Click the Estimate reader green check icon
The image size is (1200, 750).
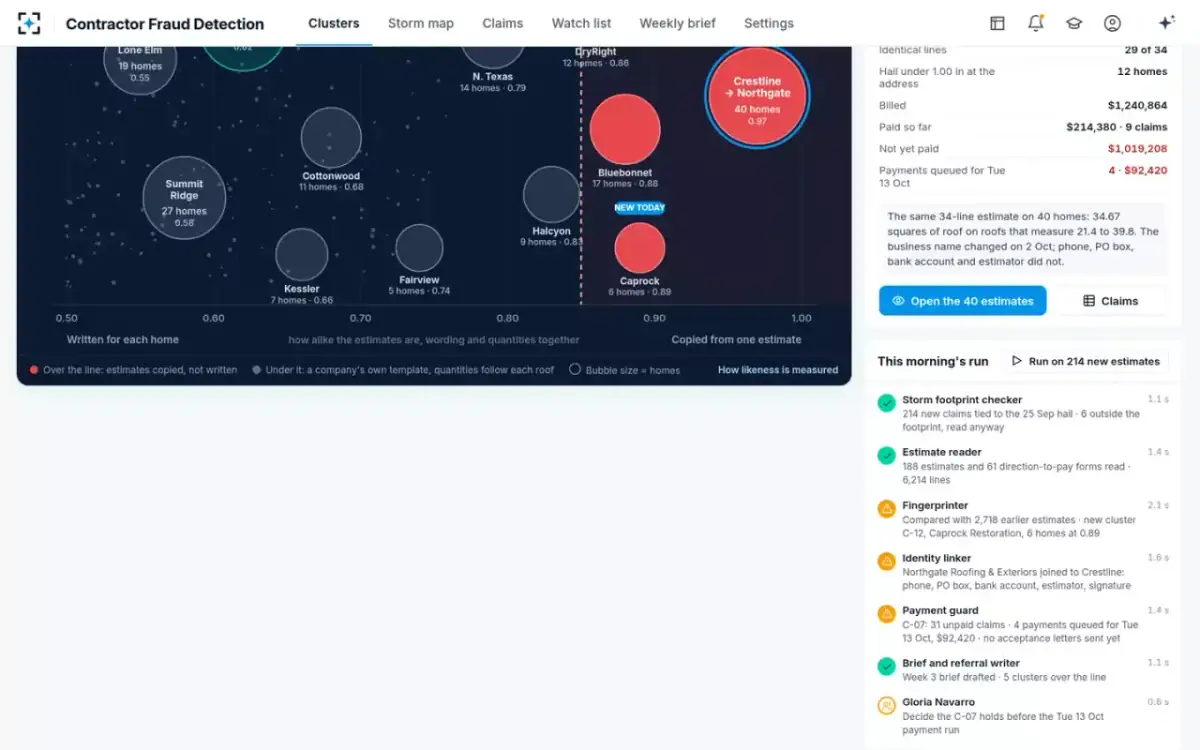pos(886,455)
